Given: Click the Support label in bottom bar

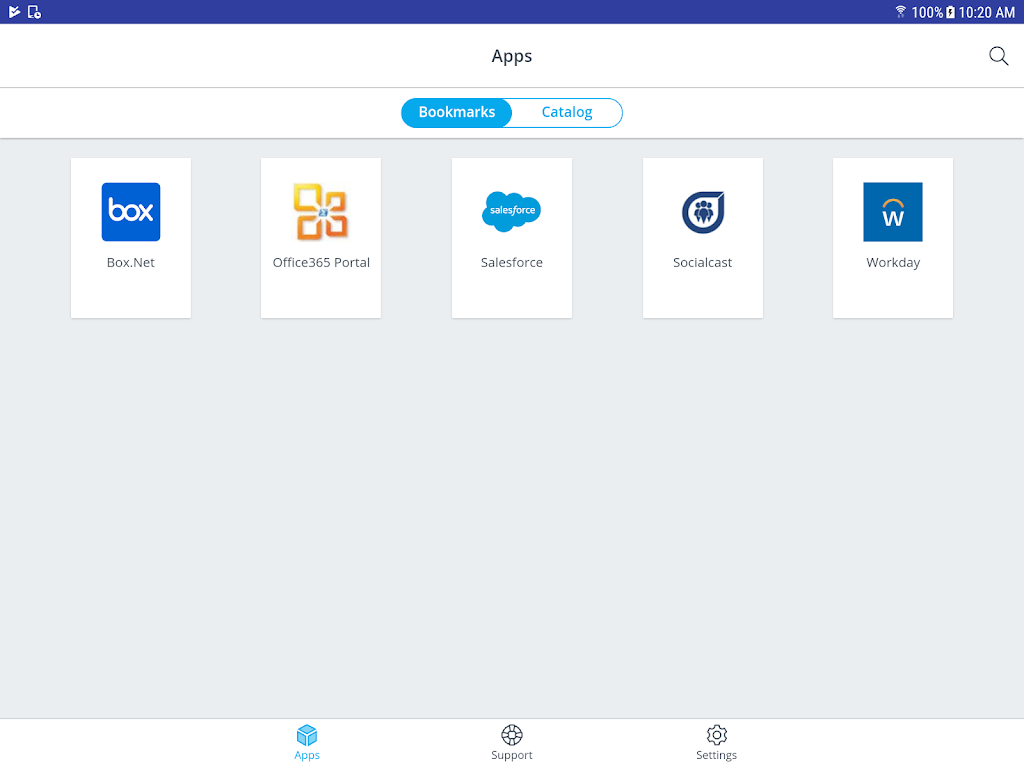Looking at the screenshot, I should tap(511, 755).
